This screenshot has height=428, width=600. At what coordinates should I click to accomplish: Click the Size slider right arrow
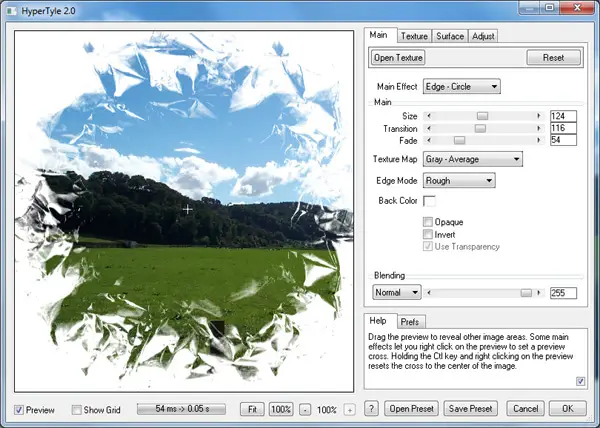539,116
